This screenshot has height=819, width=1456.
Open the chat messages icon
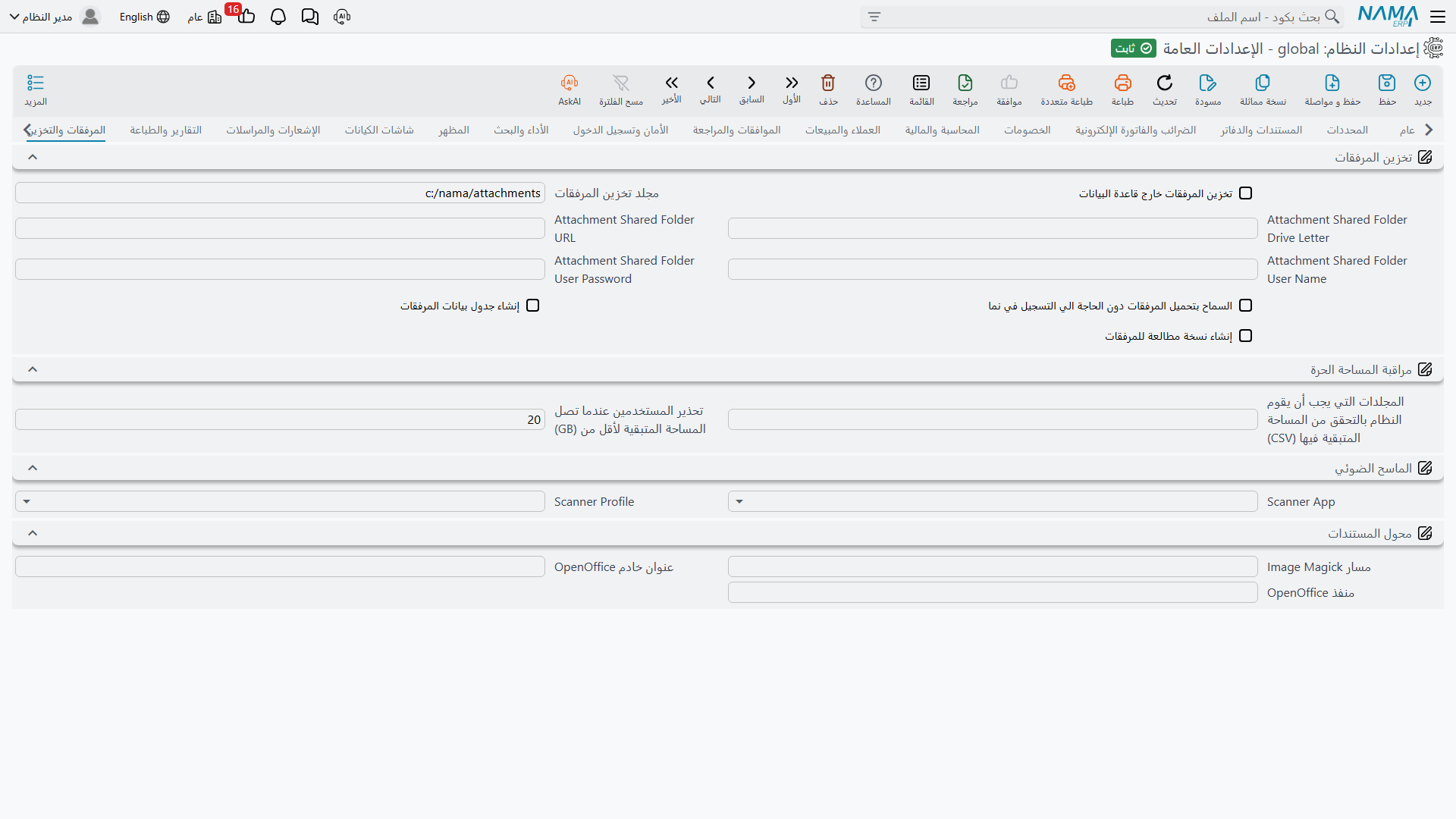pos(310,17)
